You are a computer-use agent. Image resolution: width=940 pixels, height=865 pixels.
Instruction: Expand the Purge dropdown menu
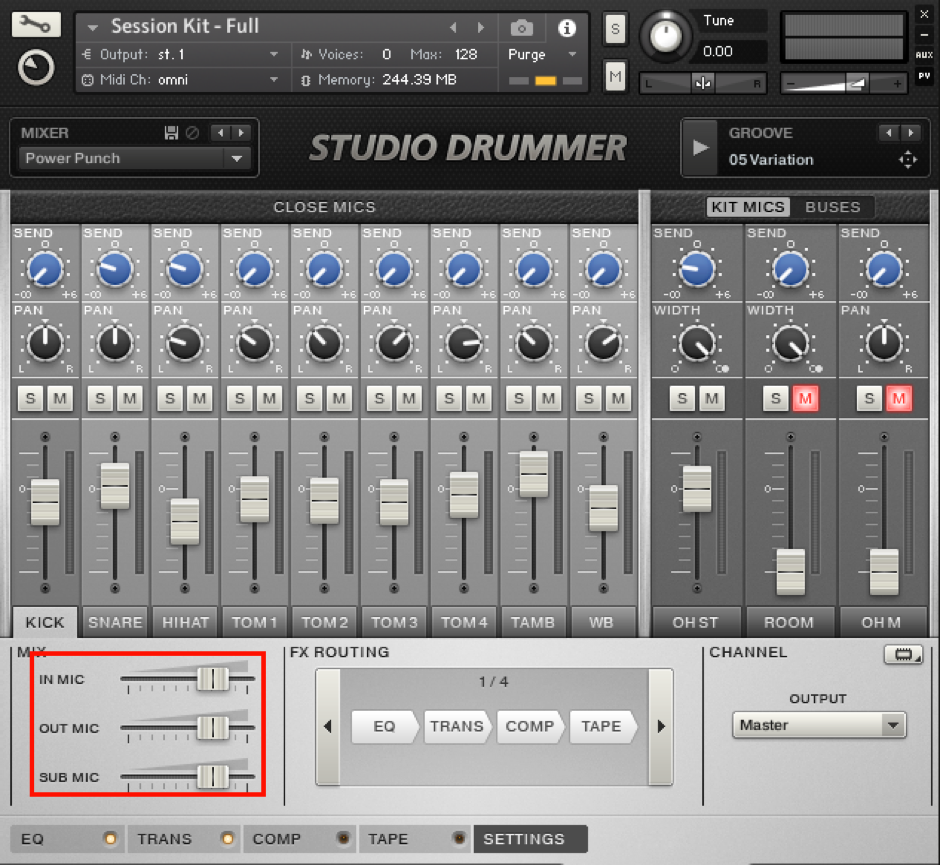pos(543,55)
